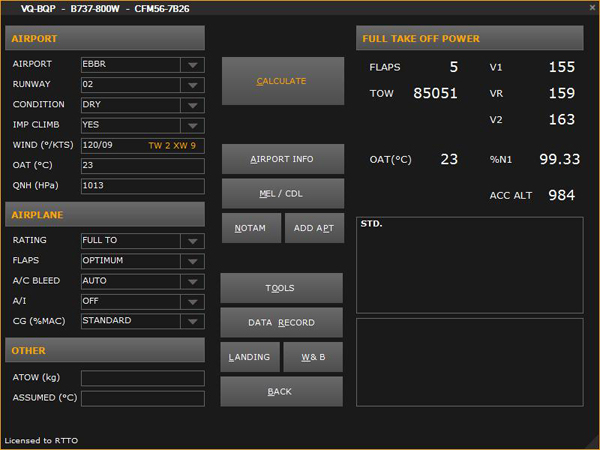Screen dimensions: 600x450
Task: Open the MEL / CDL dialog
Action: point(282,193)
